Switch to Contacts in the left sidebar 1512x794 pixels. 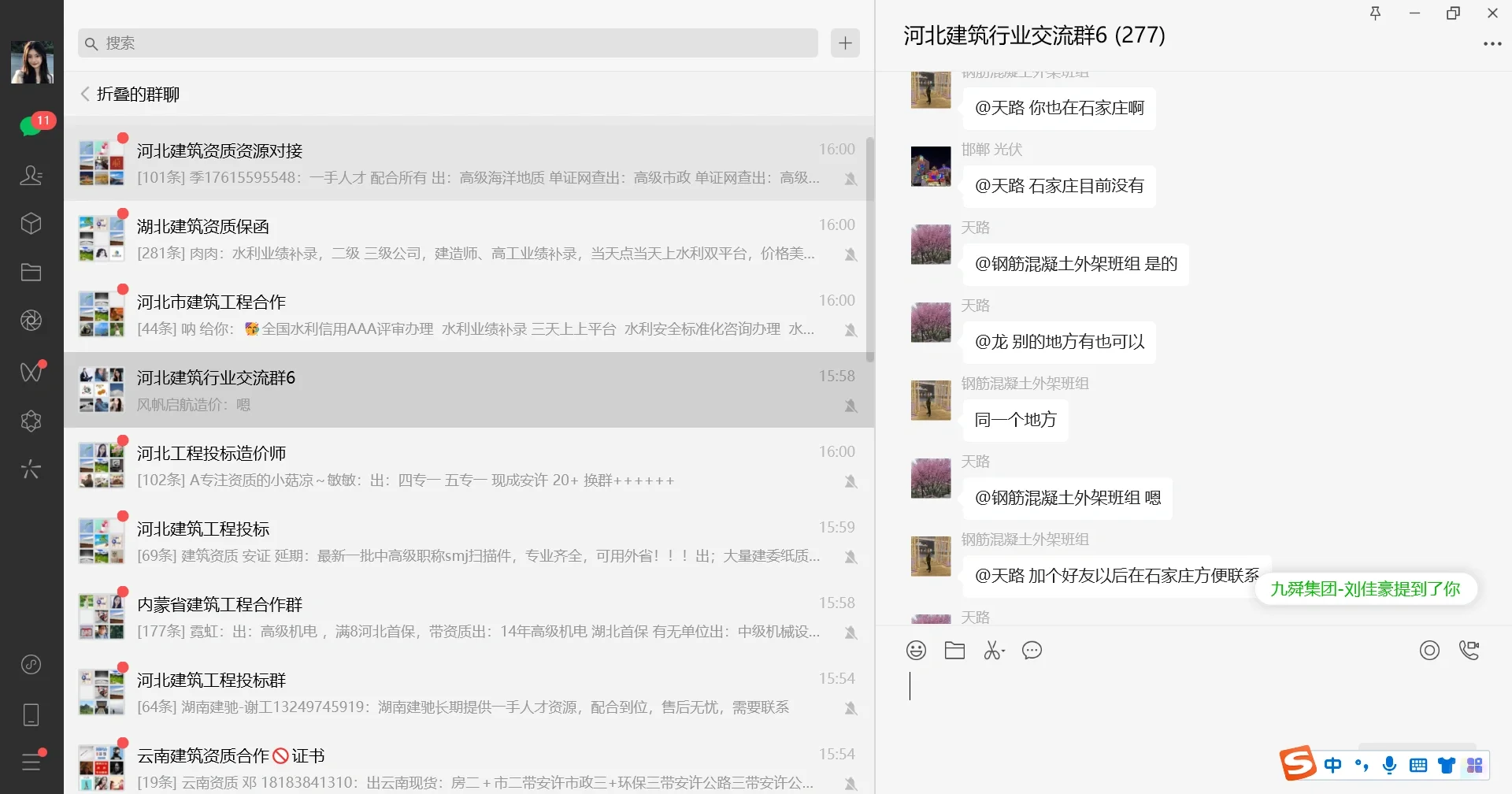point(31,175)
